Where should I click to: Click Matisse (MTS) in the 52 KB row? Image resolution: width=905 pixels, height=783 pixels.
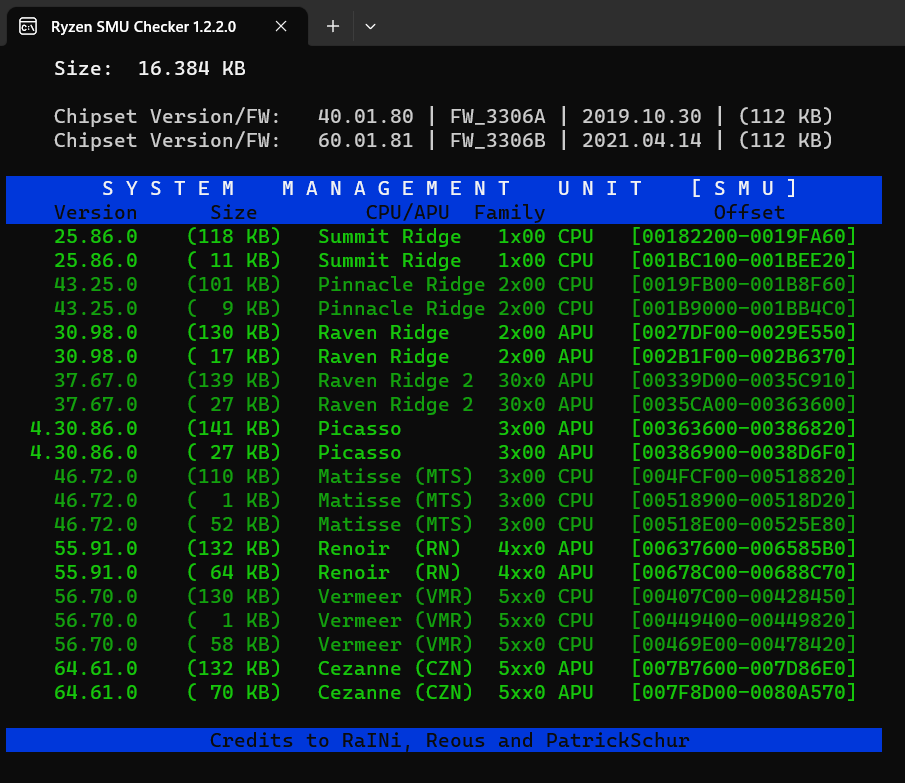395,525
